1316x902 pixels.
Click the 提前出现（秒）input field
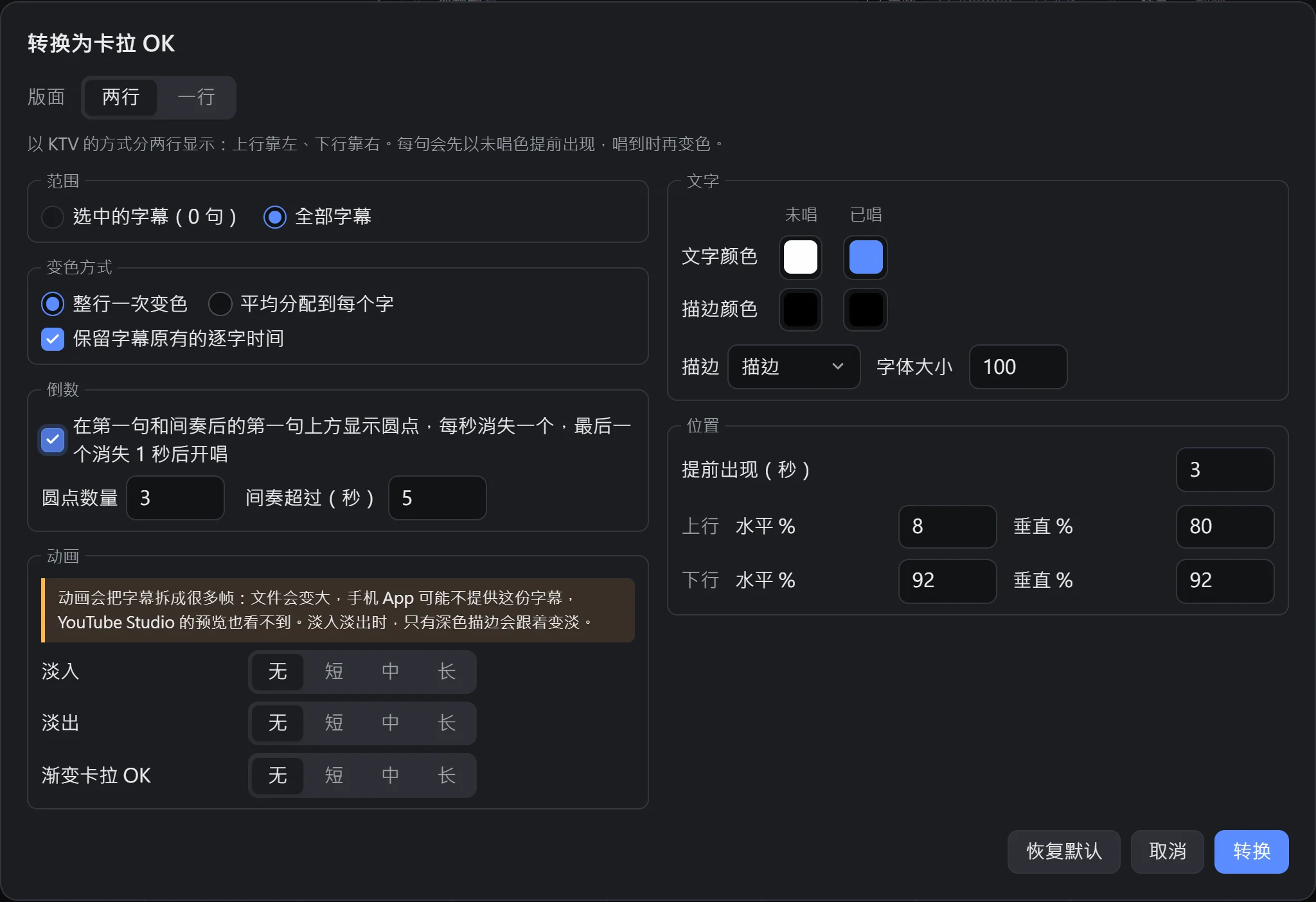tap(1225, 470)
